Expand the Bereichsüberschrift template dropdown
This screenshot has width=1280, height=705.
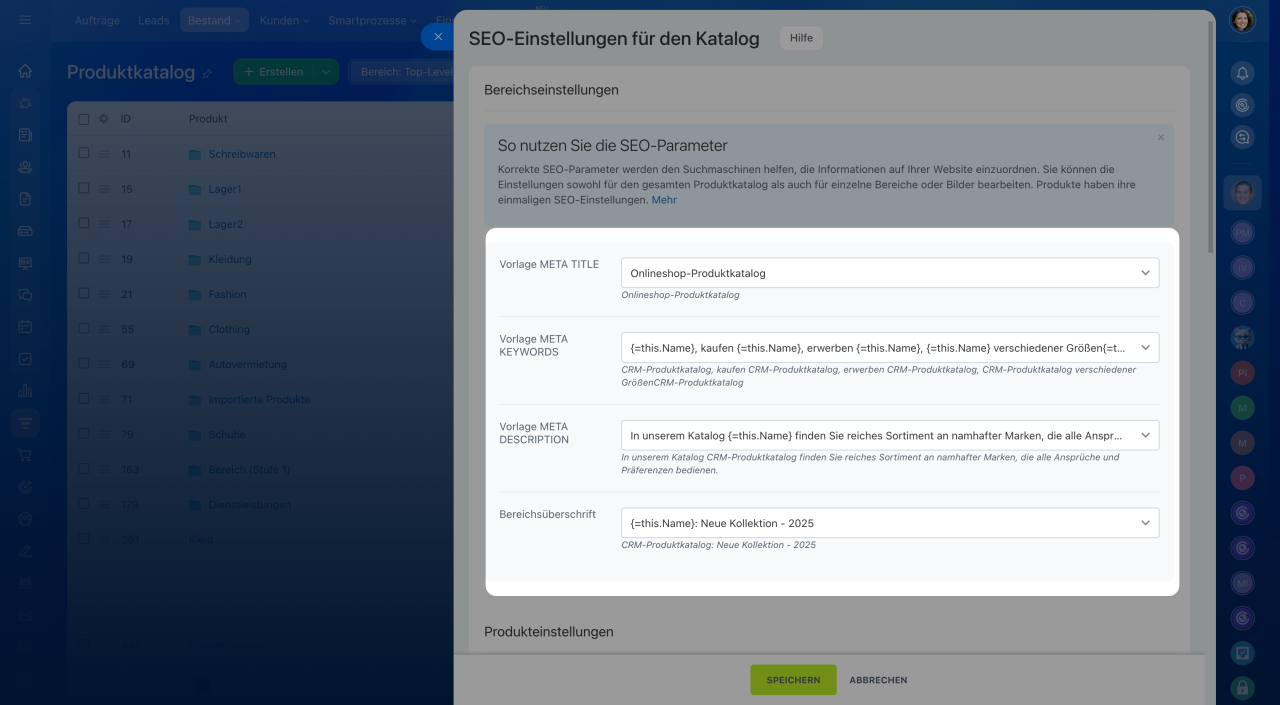coord(1145,523)
